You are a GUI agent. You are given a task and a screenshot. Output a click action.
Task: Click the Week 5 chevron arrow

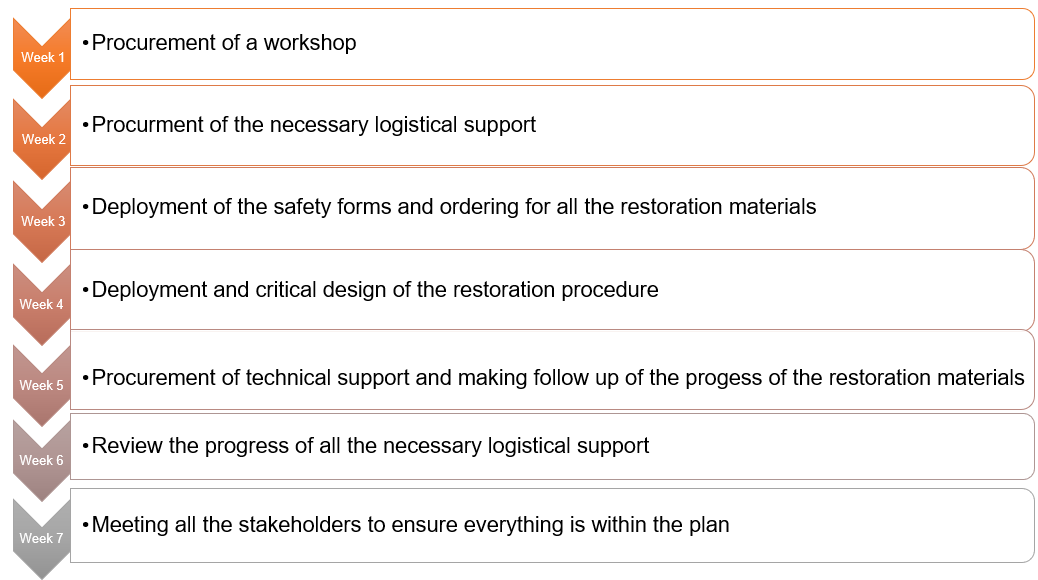click(42, 385)
